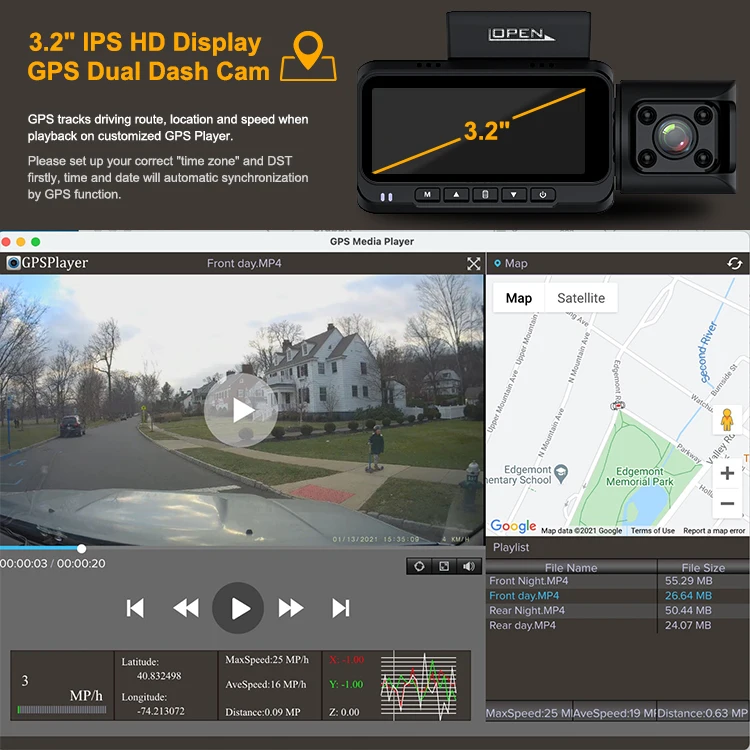Click the elapsed time 00:00:03 readout
The height and width of the screenshot is (750, 750).
click(24, 563)
